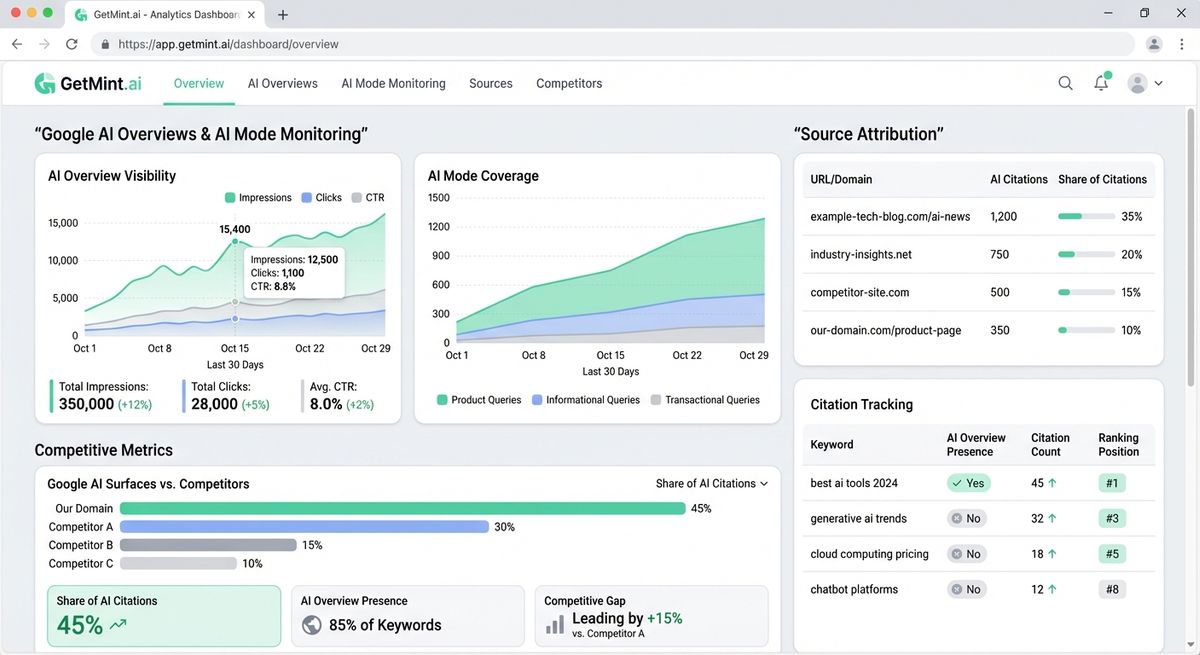Click the green upward arrow beside citation count 45

(1053, 482)
